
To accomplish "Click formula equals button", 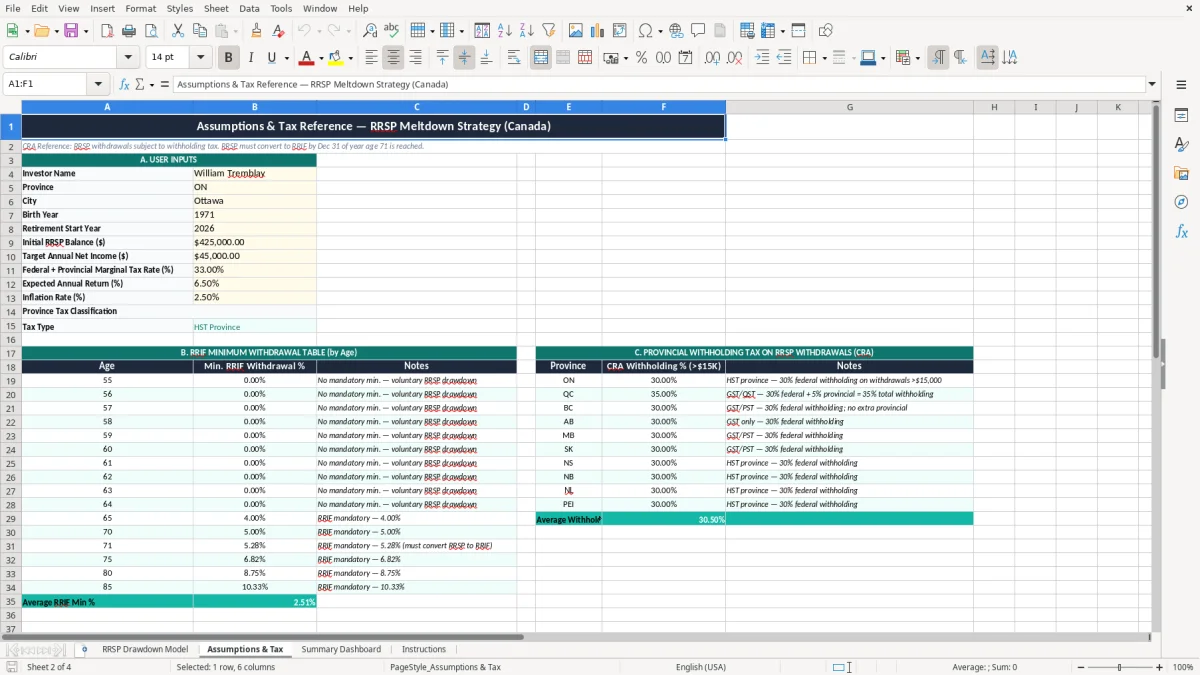I will point(165,84).
